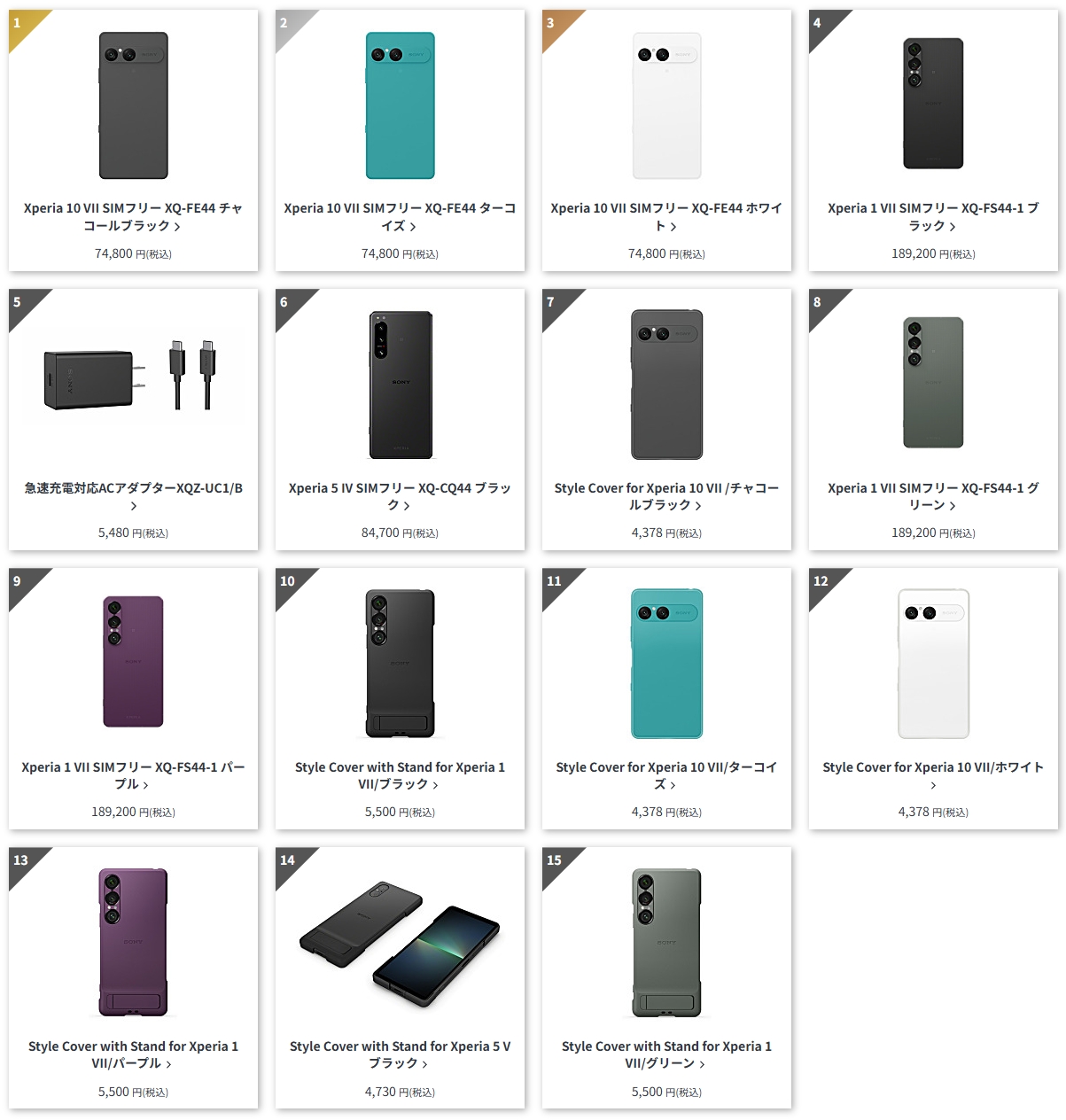Click the bronze rank 3 badge
This screenshot has width=1066, height=1120.
click(x=556, y=25)
